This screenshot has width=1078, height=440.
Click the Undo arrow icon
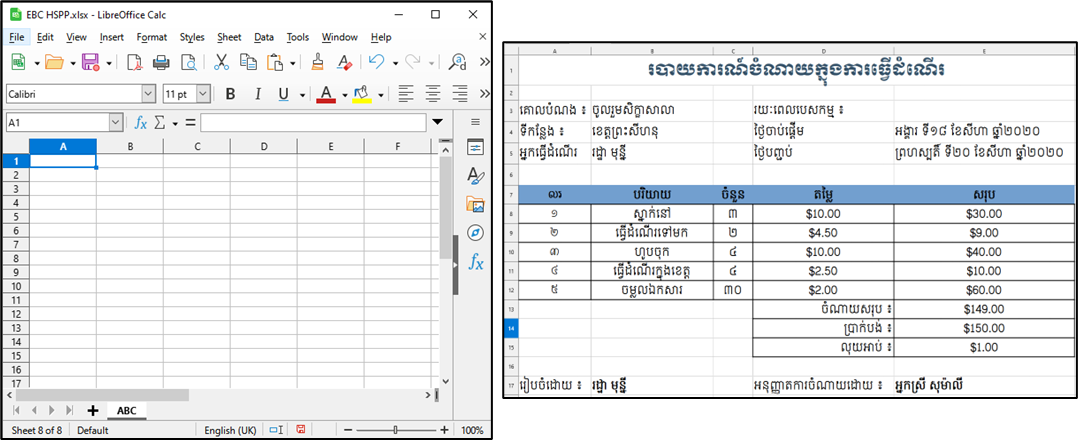[376, 62]
